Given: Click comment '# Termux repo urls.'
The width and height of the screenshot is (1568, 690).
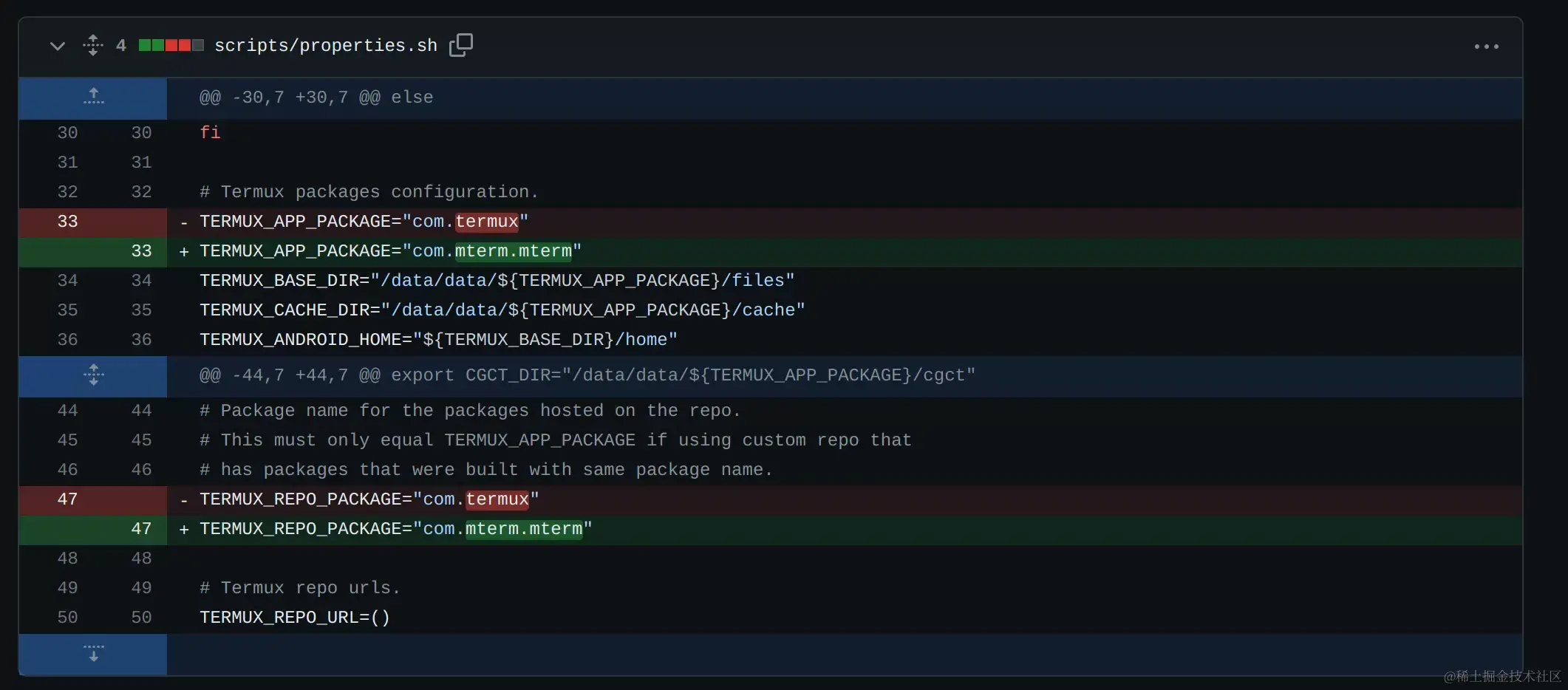Looking at the screenshot, I should click(300, 588).
